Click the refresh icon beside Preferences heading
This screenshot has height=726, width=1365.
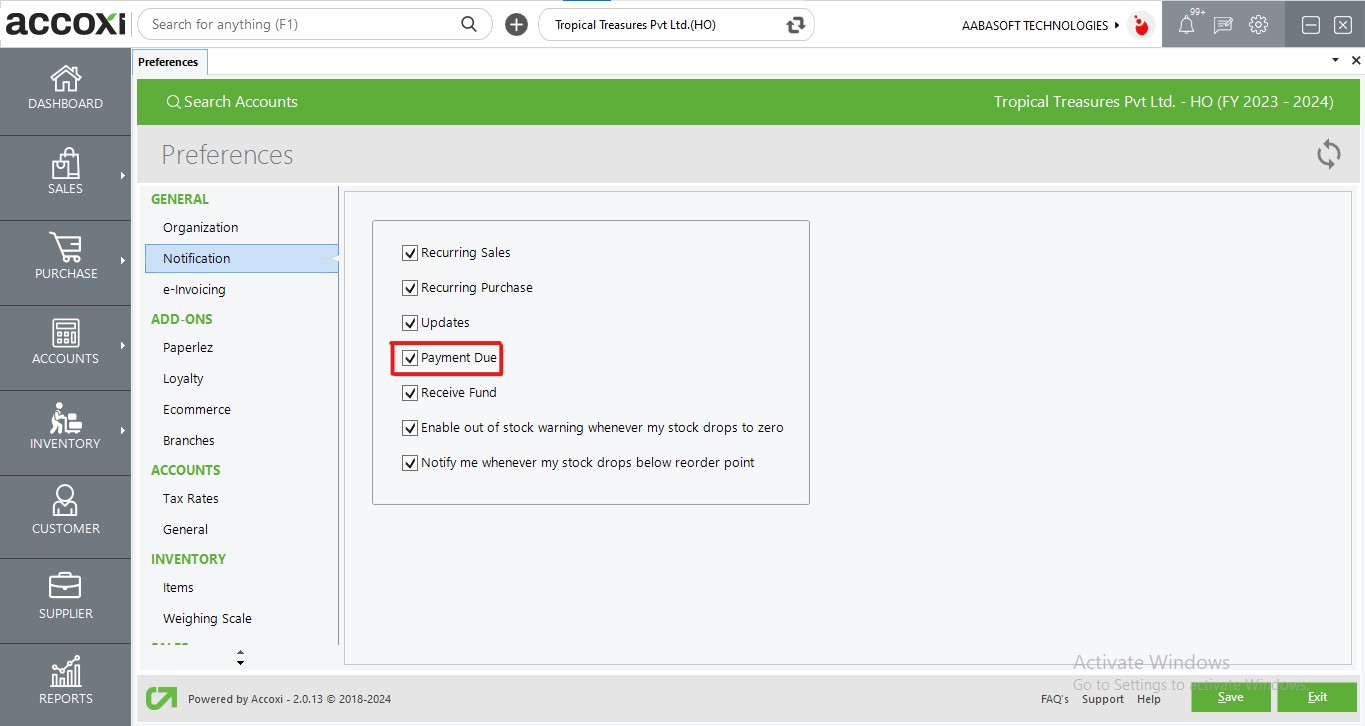click(x=1328, y=154)
